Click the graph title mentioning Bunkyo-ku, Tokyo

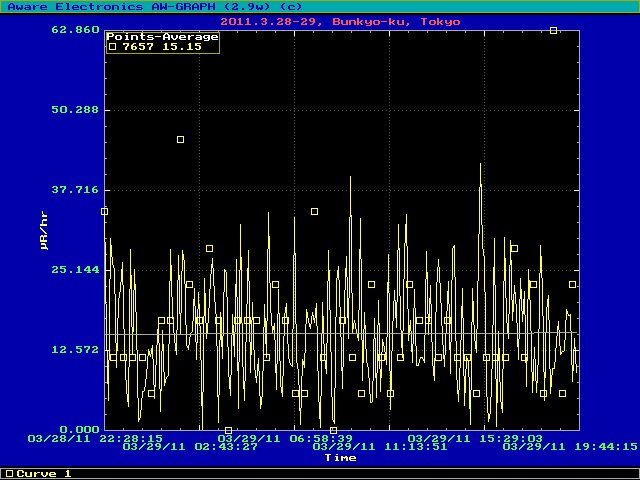click(x=341, y=19)
